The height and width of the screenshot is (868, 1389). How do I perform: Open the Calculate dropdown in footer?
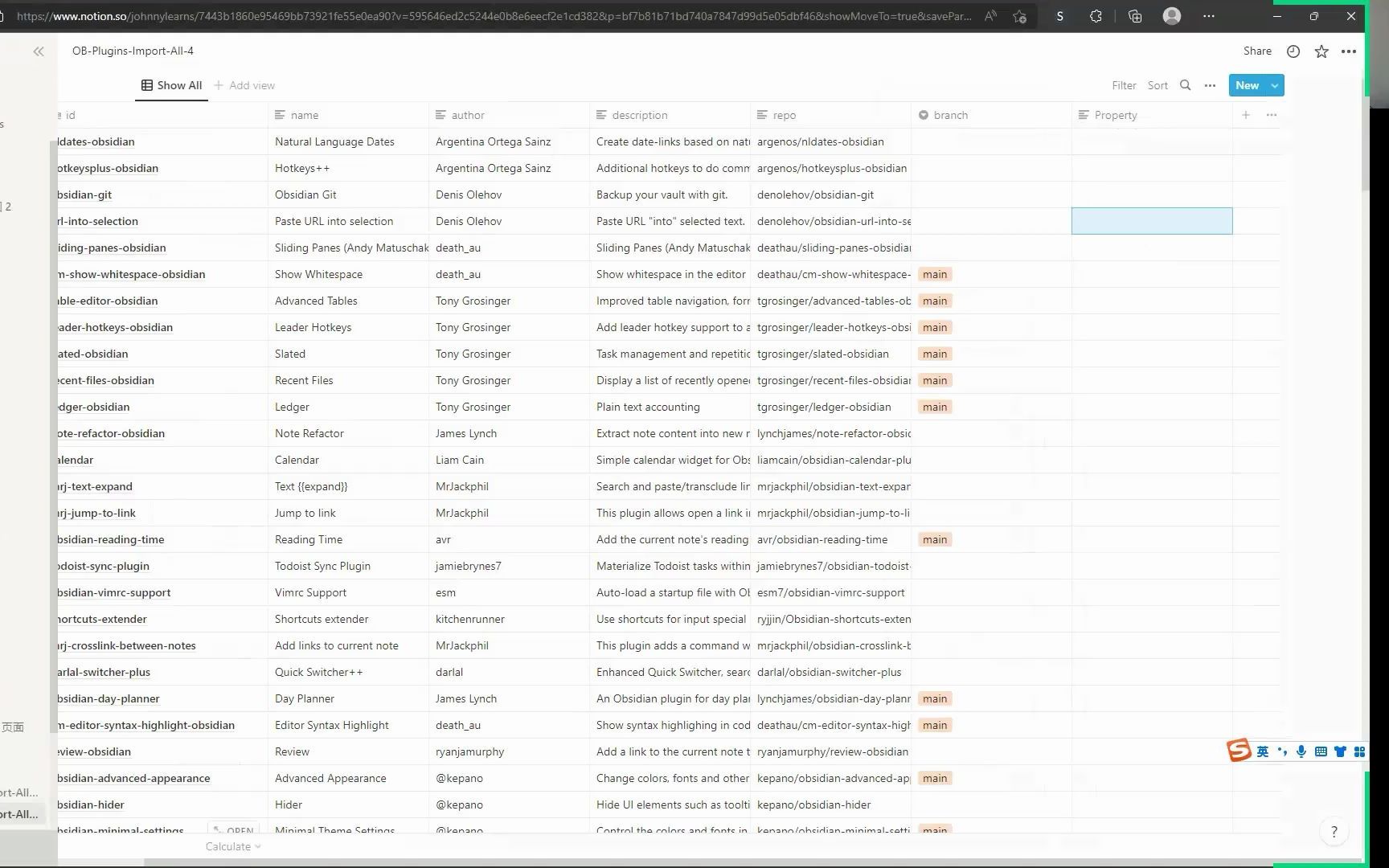coord(233,846)
